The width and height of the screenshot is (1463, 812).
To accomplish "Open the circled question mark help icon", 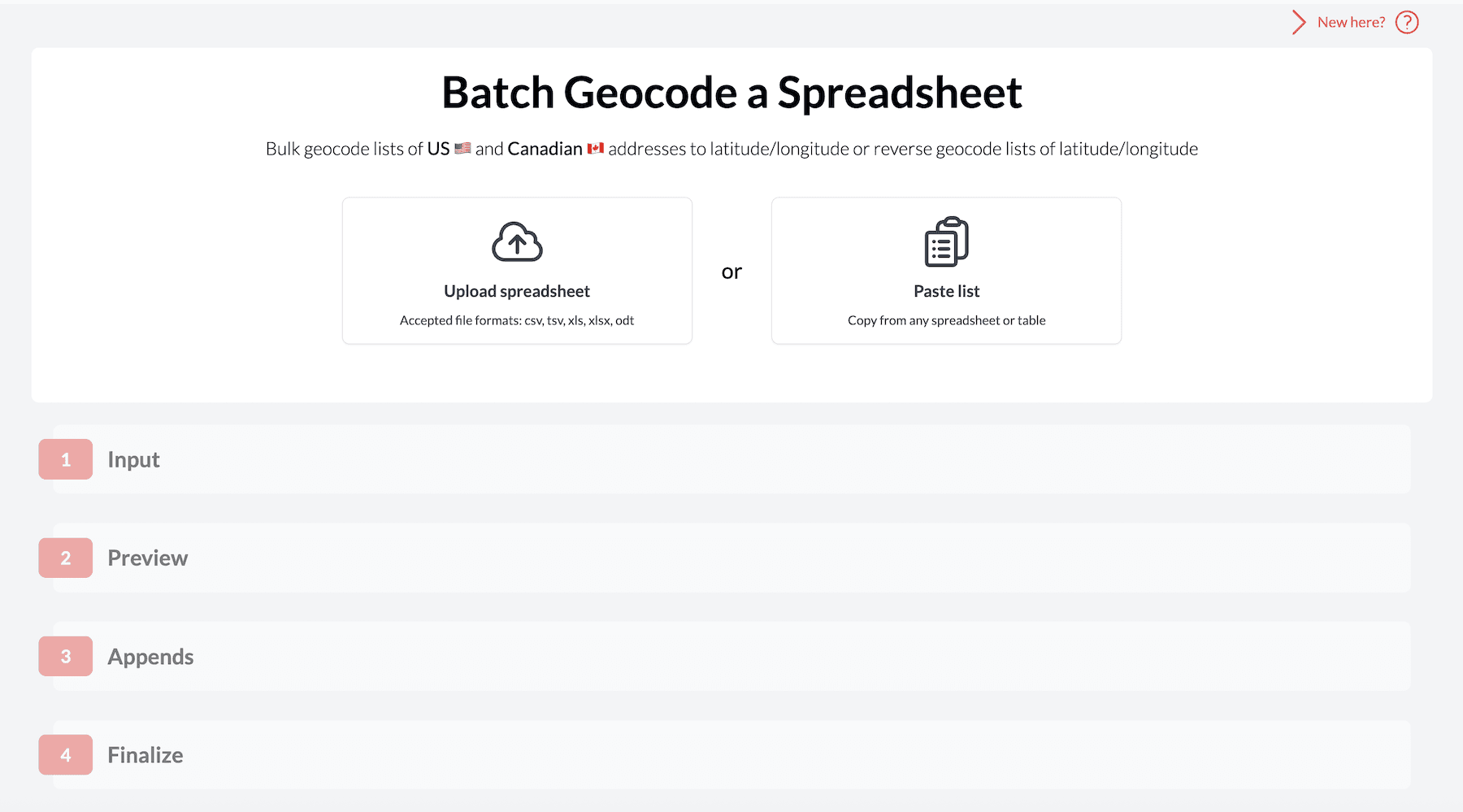I will tap(1407, 22).
